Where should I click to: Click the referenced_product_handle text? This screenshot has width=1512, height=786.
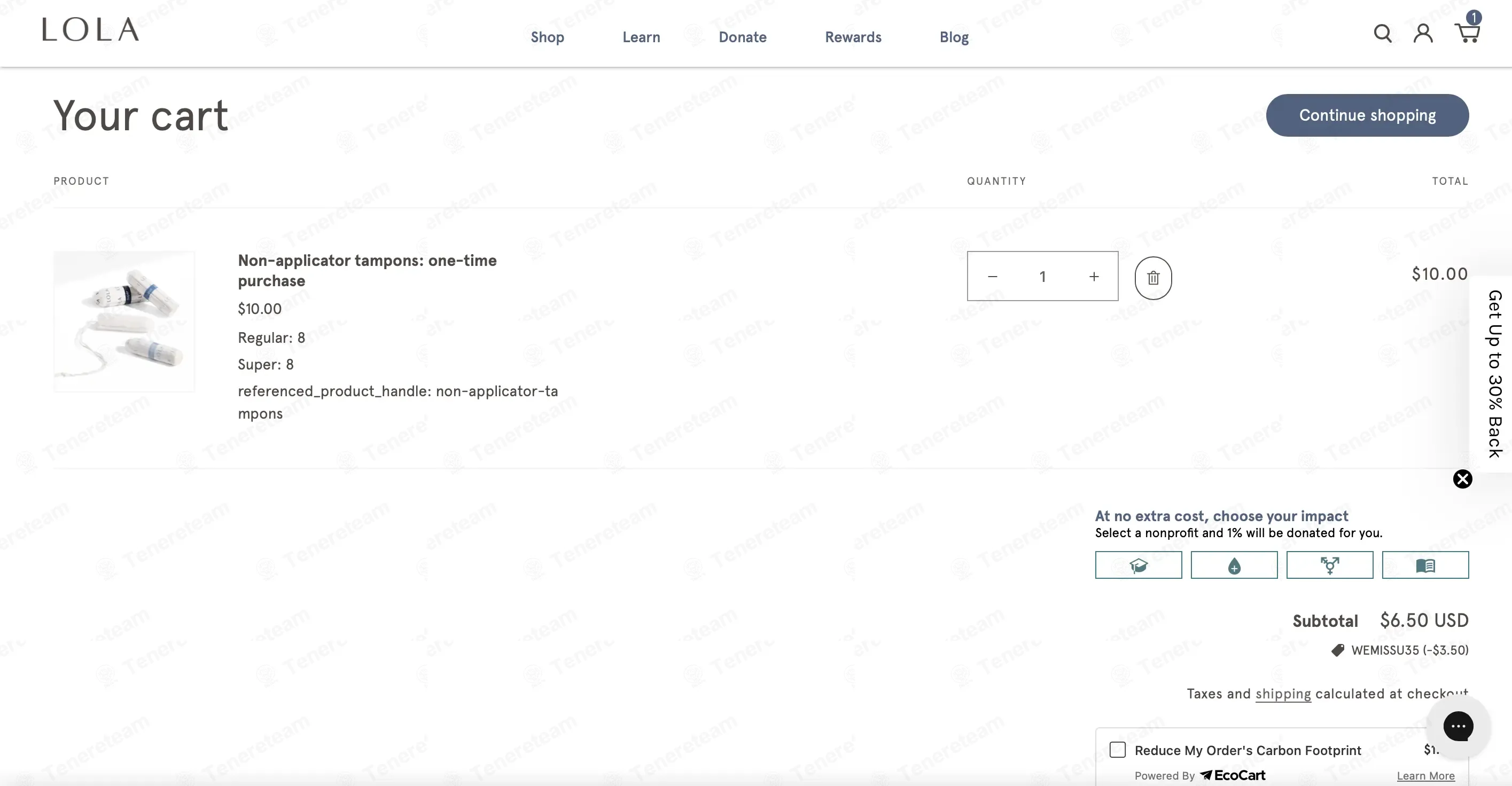[x=398, y=402]
